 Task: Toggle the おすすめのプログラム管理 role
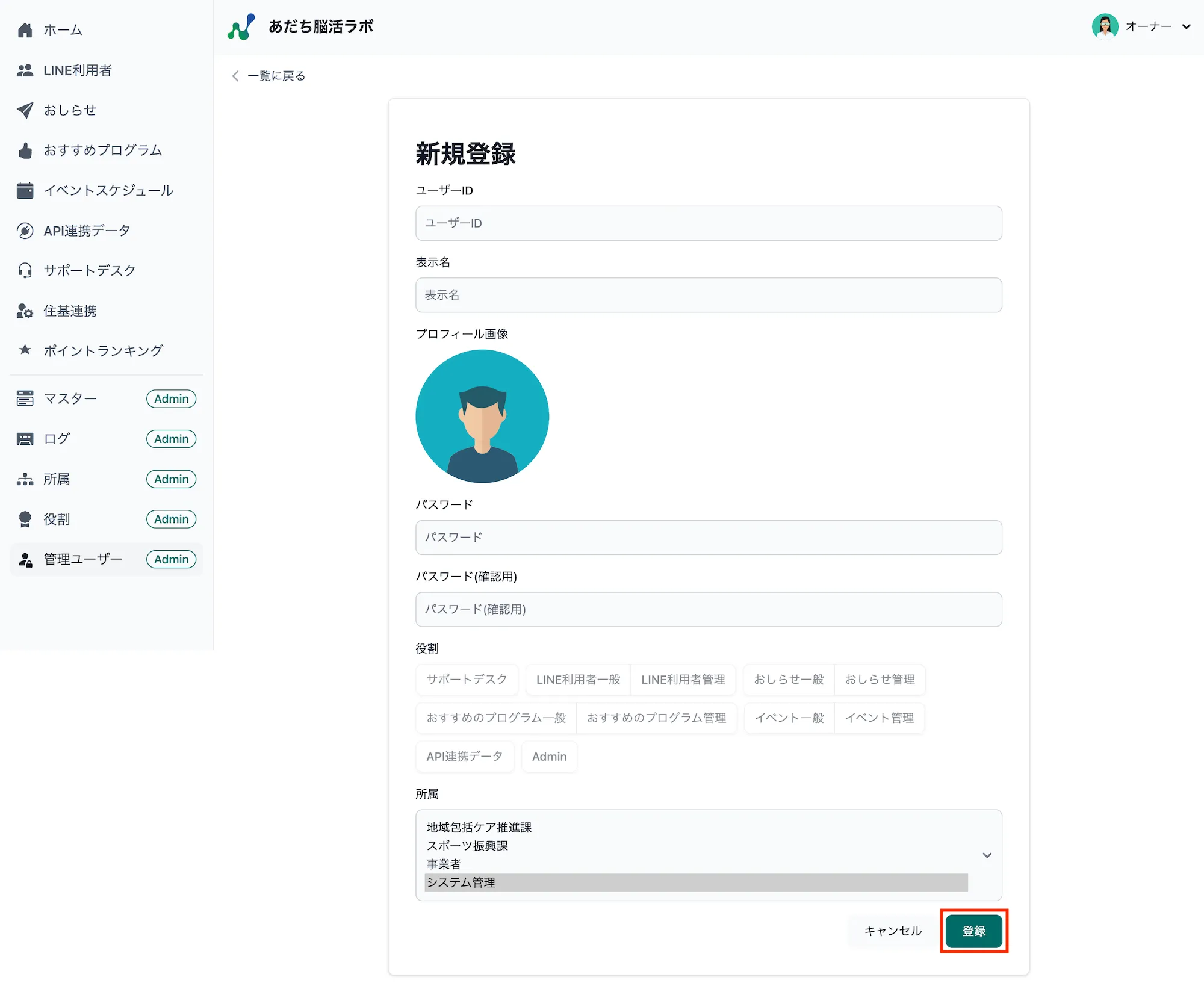[656, 718]
